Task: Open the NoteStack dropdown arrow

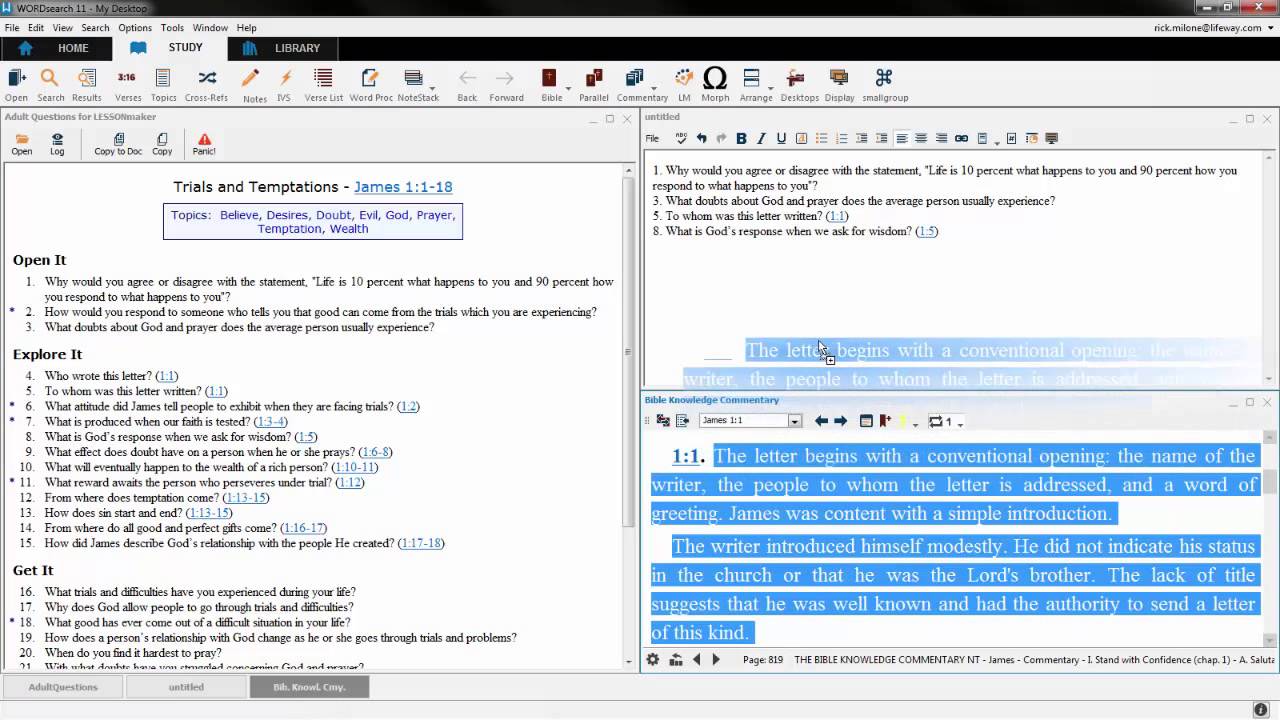Action: coord(431,88)
